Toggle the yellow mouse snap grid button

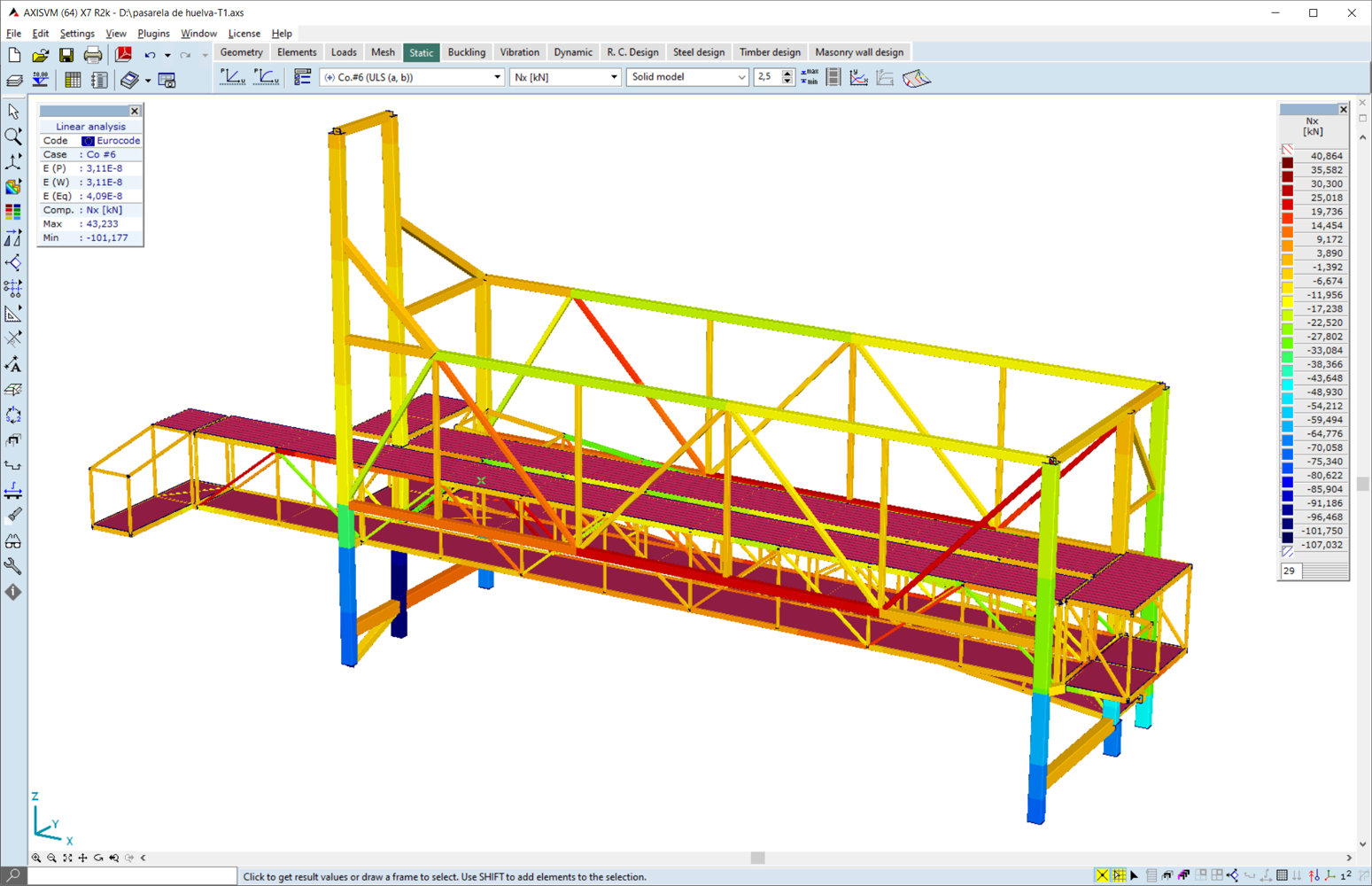coord(1119,875)
